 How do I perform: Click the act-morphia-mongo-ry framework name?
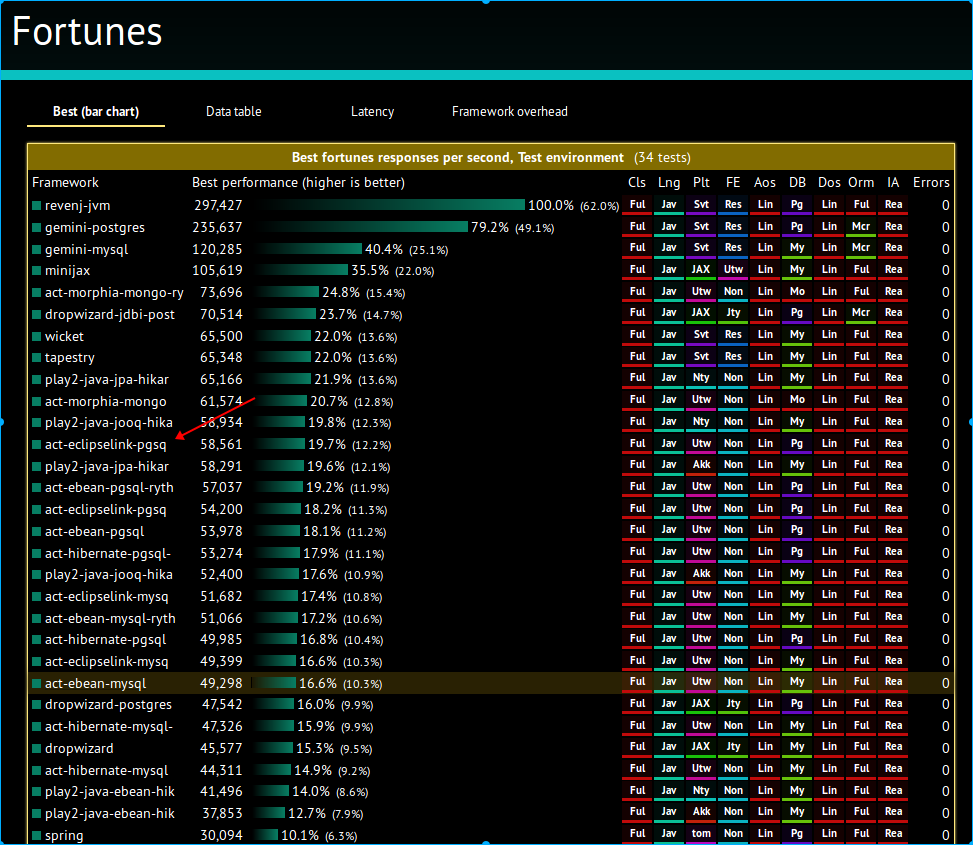pos(114,292)
